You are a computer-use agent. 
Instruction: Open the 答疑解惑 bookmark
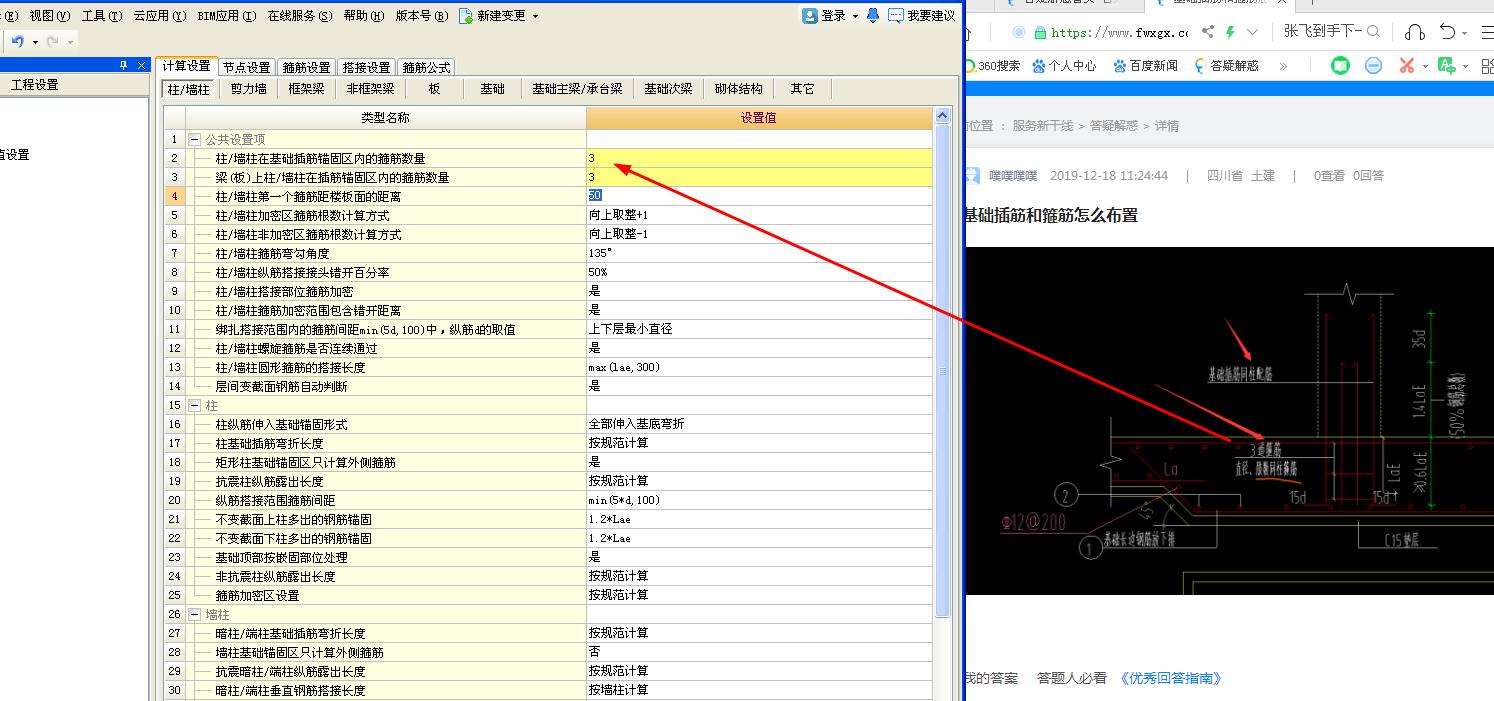[1225, 66]
